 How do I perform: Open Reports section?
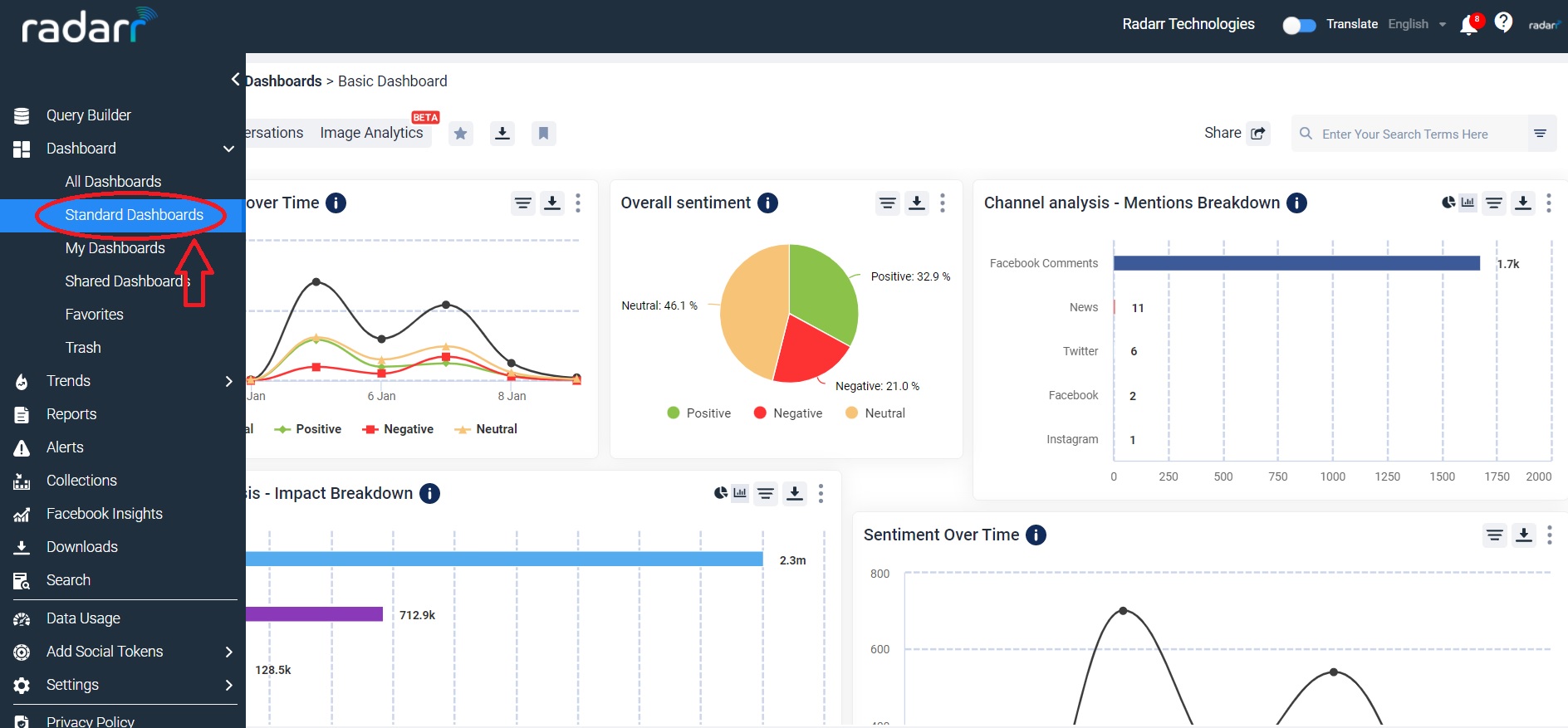coord(71,414)
